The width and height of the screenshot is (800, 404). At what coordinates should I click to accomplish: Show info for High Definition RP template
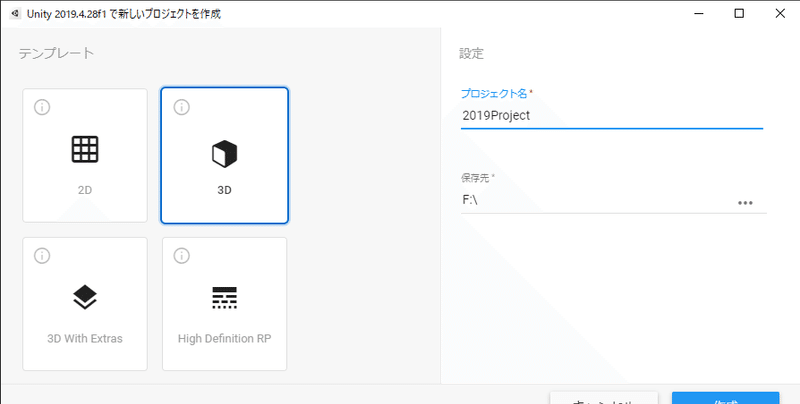[182, 256]
